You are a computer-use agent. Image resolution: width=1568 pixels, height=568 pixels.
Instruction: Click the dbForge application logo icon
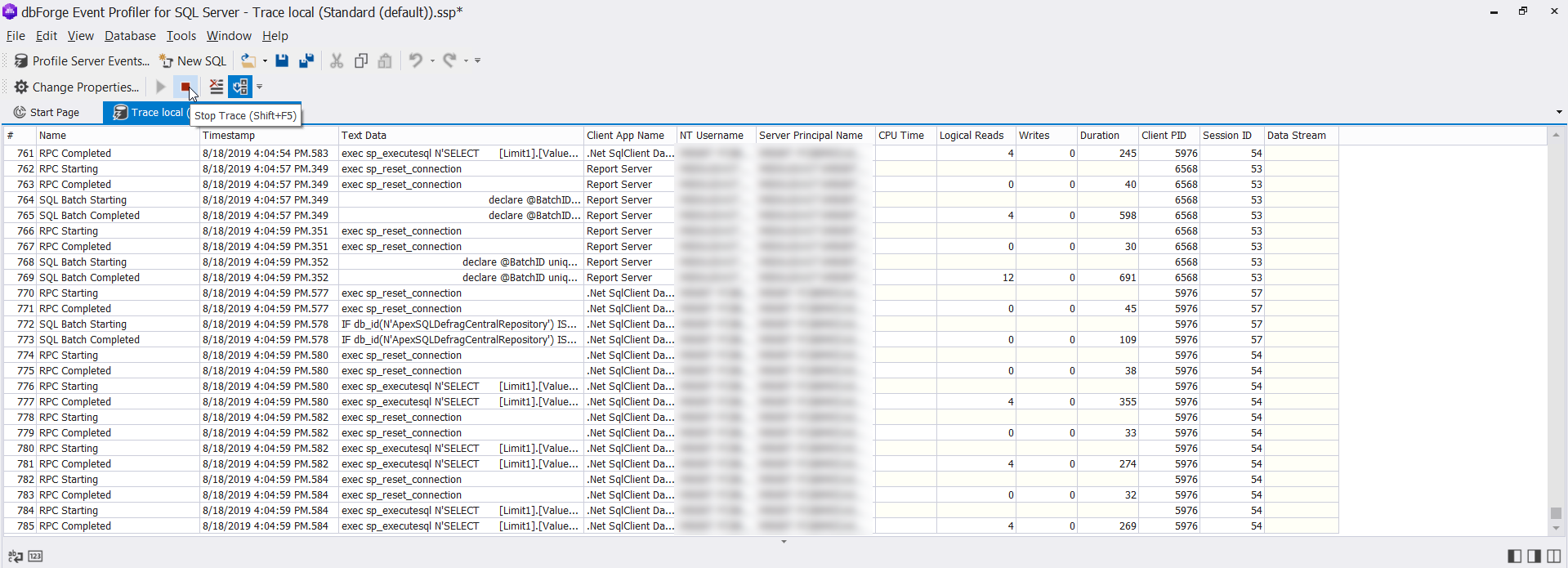tap(10, 11)
